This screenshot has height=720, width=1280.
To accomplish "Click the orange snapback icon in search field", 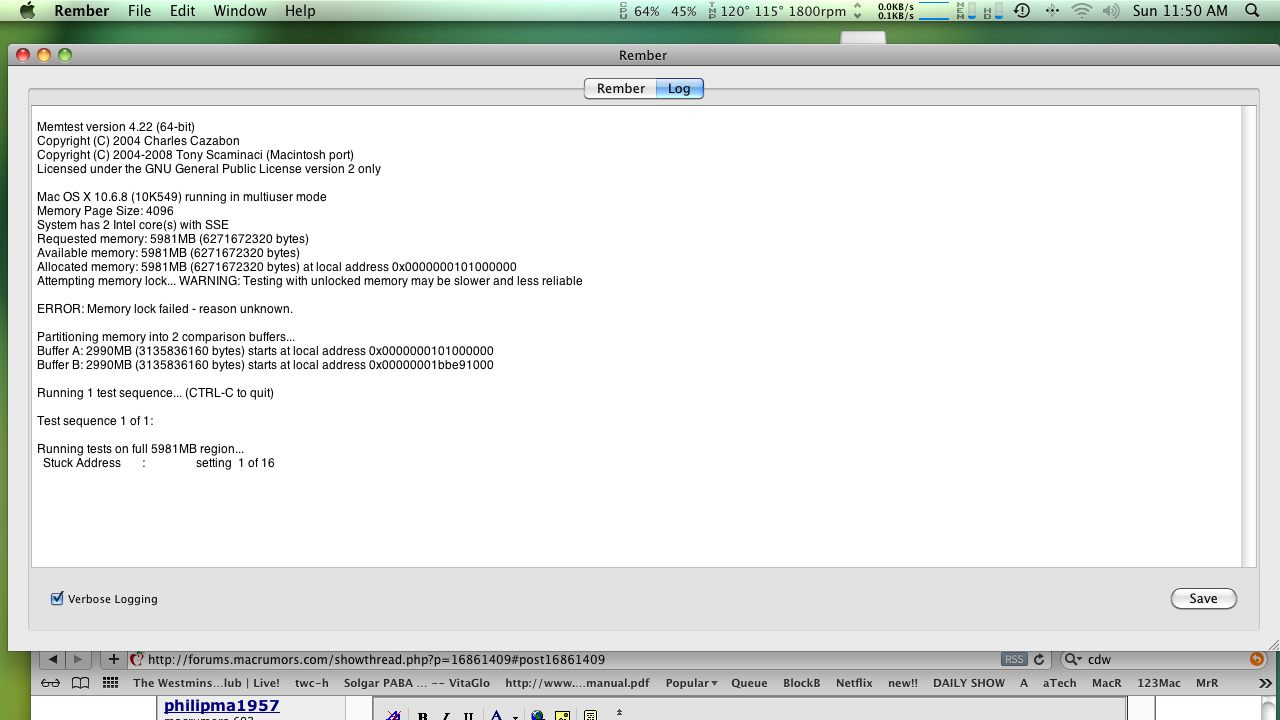I will point(1257,659).
